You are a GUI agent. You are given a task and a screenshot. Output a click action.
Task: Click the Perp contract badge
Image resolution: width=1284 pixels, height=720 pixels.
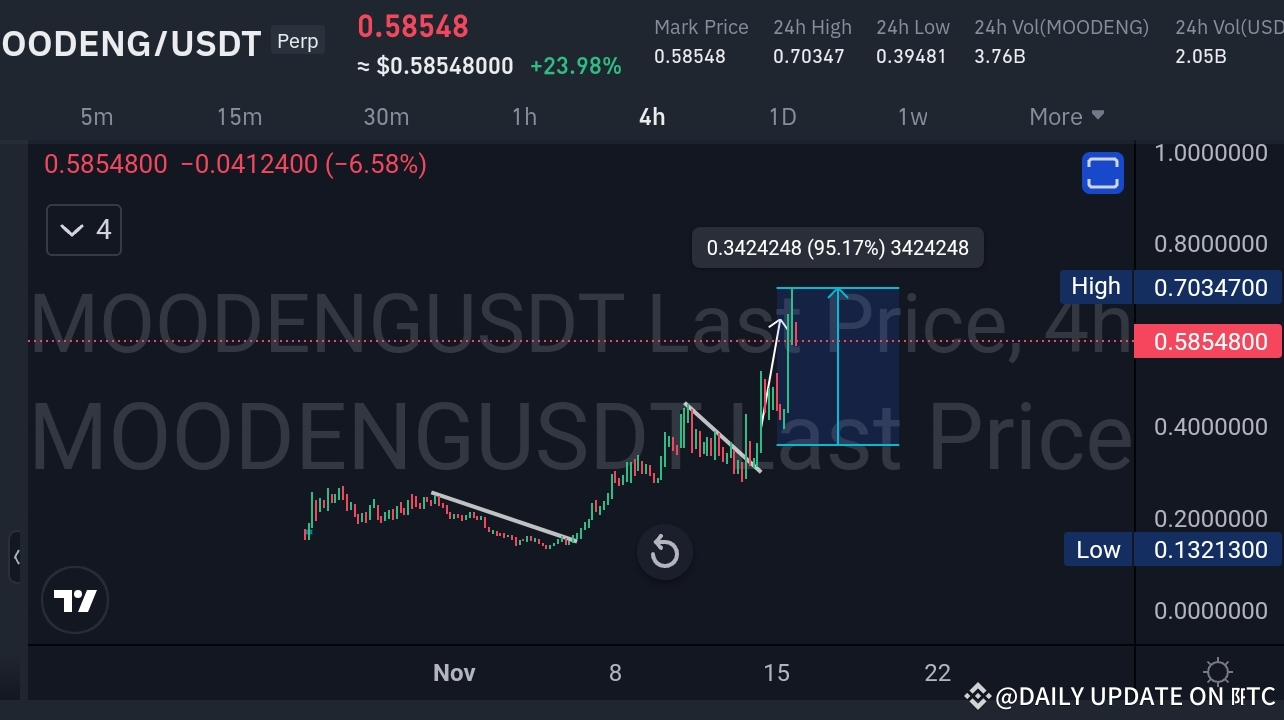297,41
